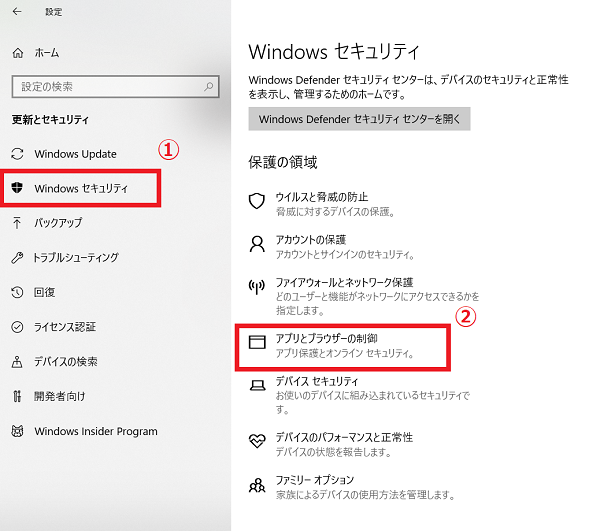Screen dimensions: 600x531
Task: Click アカウントとサインインのセキュリティ。 description
Action: click(x=345, y=254)
